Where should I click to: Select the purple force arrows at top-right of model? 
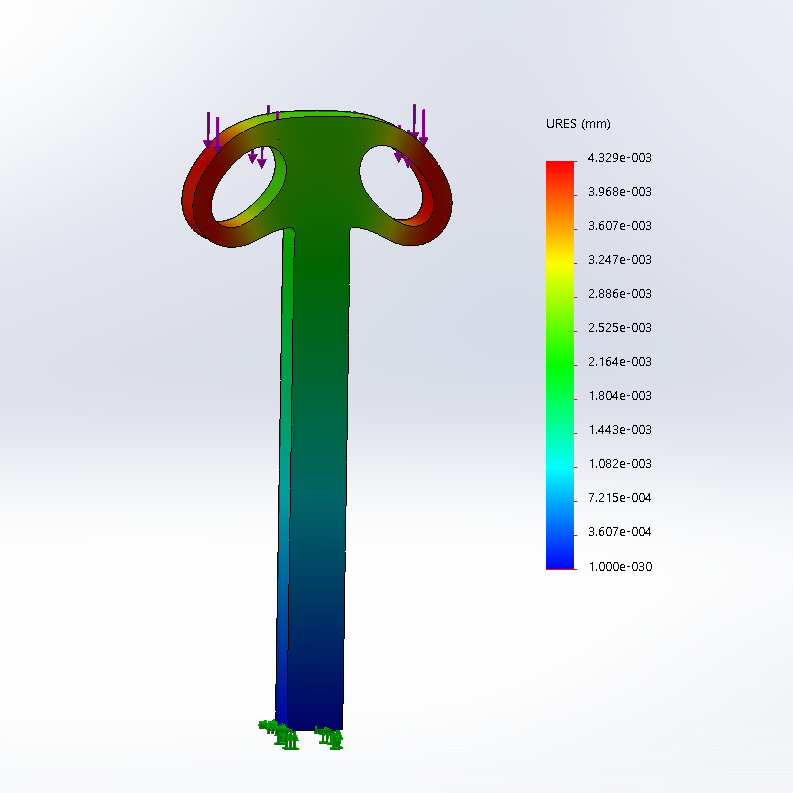[x=418, y=124]
